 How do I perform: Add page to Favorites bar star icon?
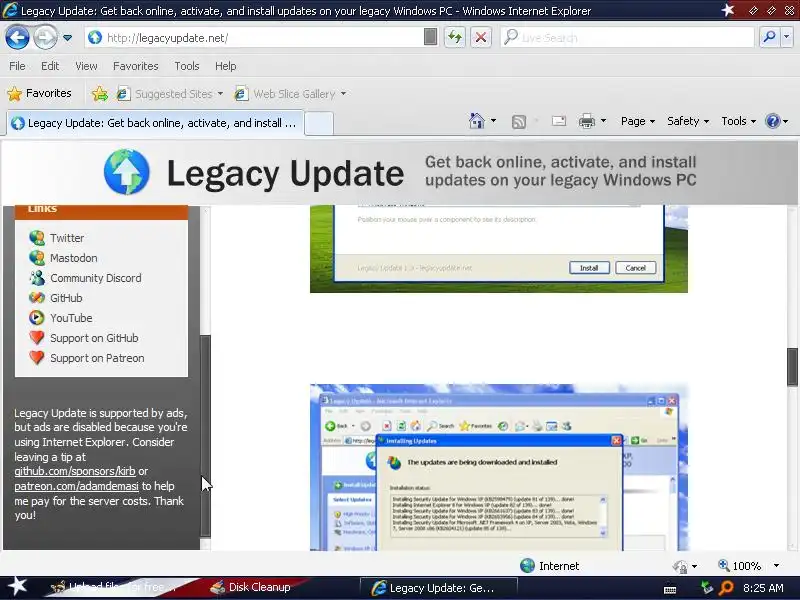coord(99,93)
